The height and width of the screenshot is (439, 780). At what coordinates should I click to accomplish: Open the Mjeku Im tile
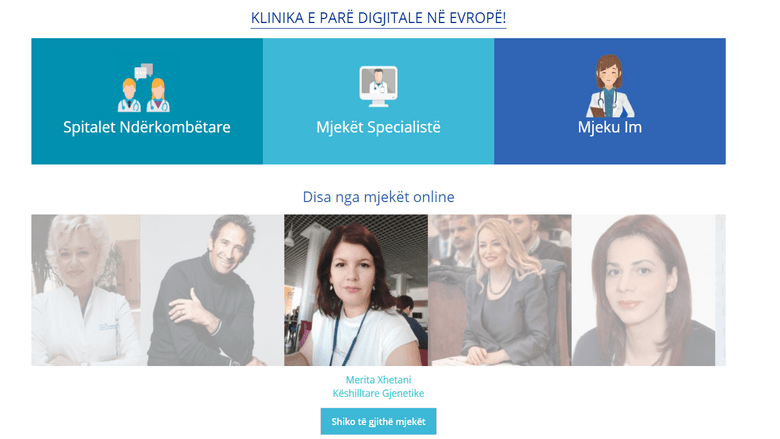[x=610, y=101]
